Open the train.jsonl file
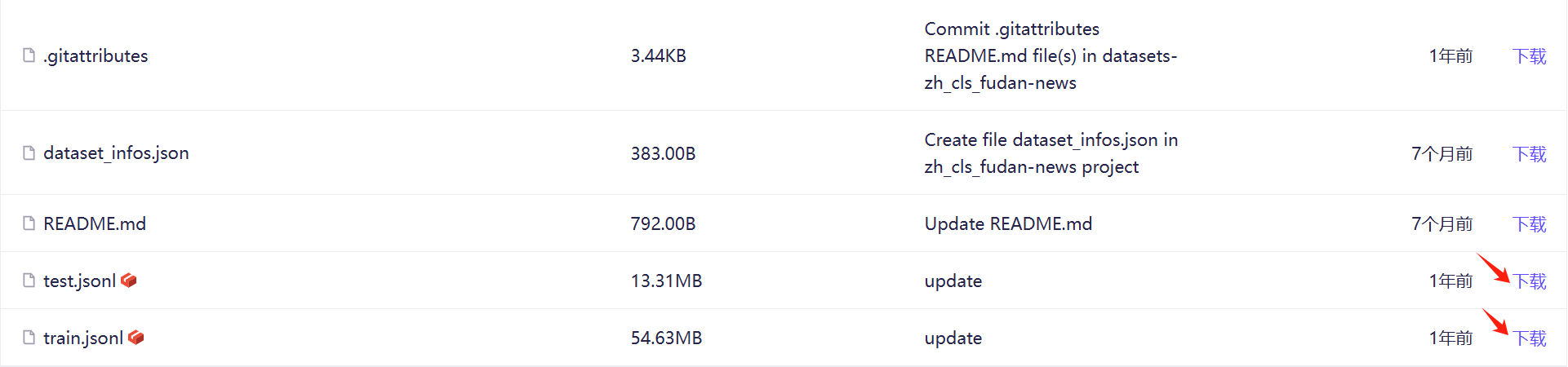The width and height of the screenshot is (1568, 367). 83,338
